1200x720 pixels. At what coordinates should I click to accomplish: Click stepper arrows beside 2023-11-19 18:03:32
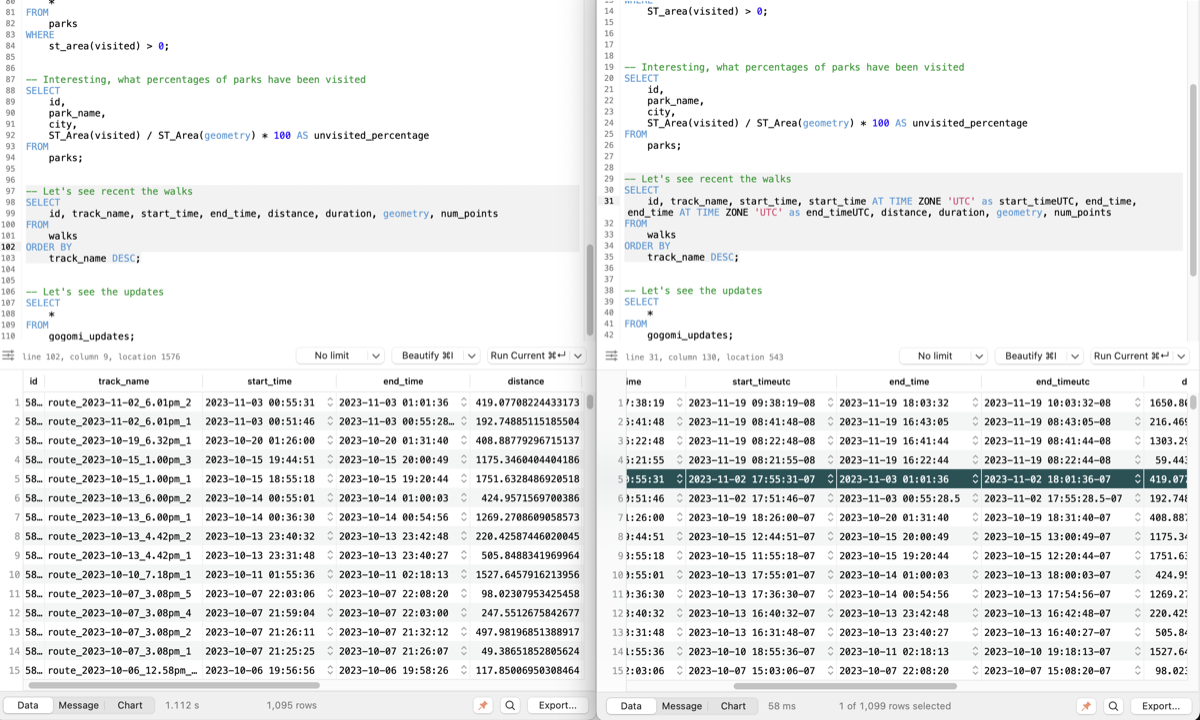coord(975,402)
